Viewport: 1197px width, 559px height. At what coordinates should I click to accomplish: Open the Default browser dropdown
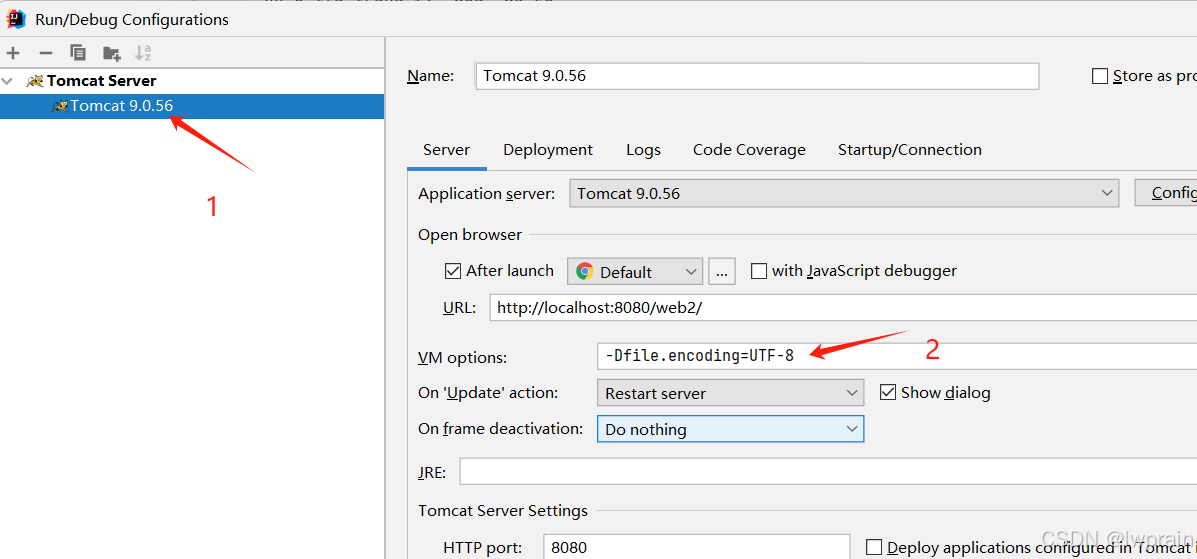click(x=634, y=272)
